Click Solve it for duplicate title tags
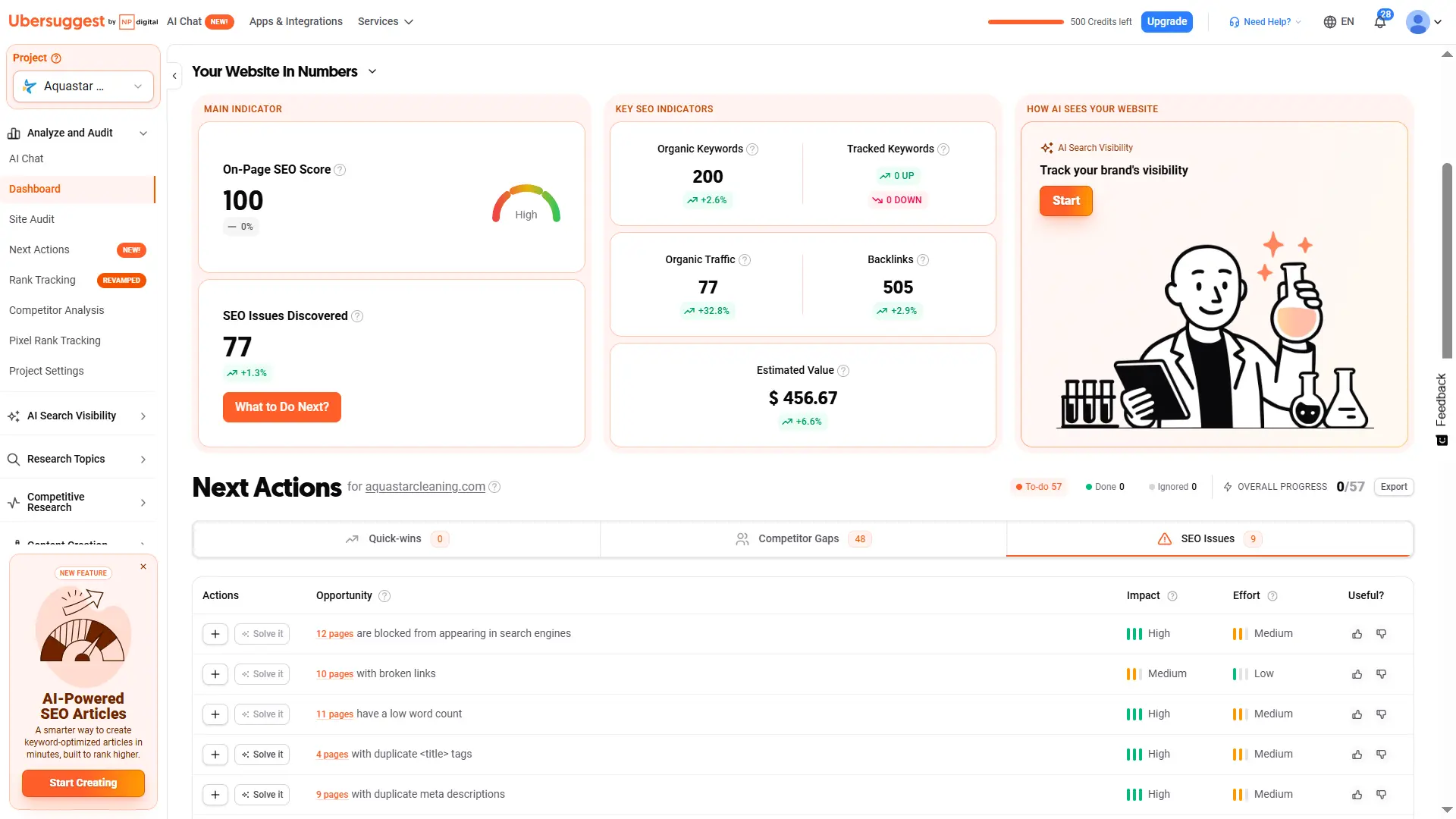 coord(262,755)
